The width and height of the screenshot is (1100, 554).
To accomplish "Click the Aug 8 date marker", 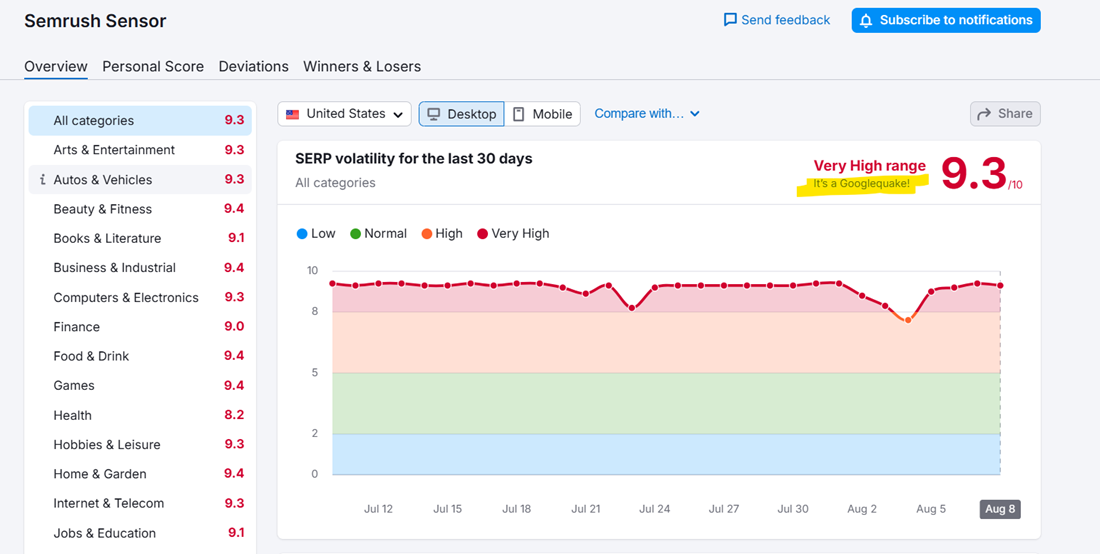I will 1000,509.
